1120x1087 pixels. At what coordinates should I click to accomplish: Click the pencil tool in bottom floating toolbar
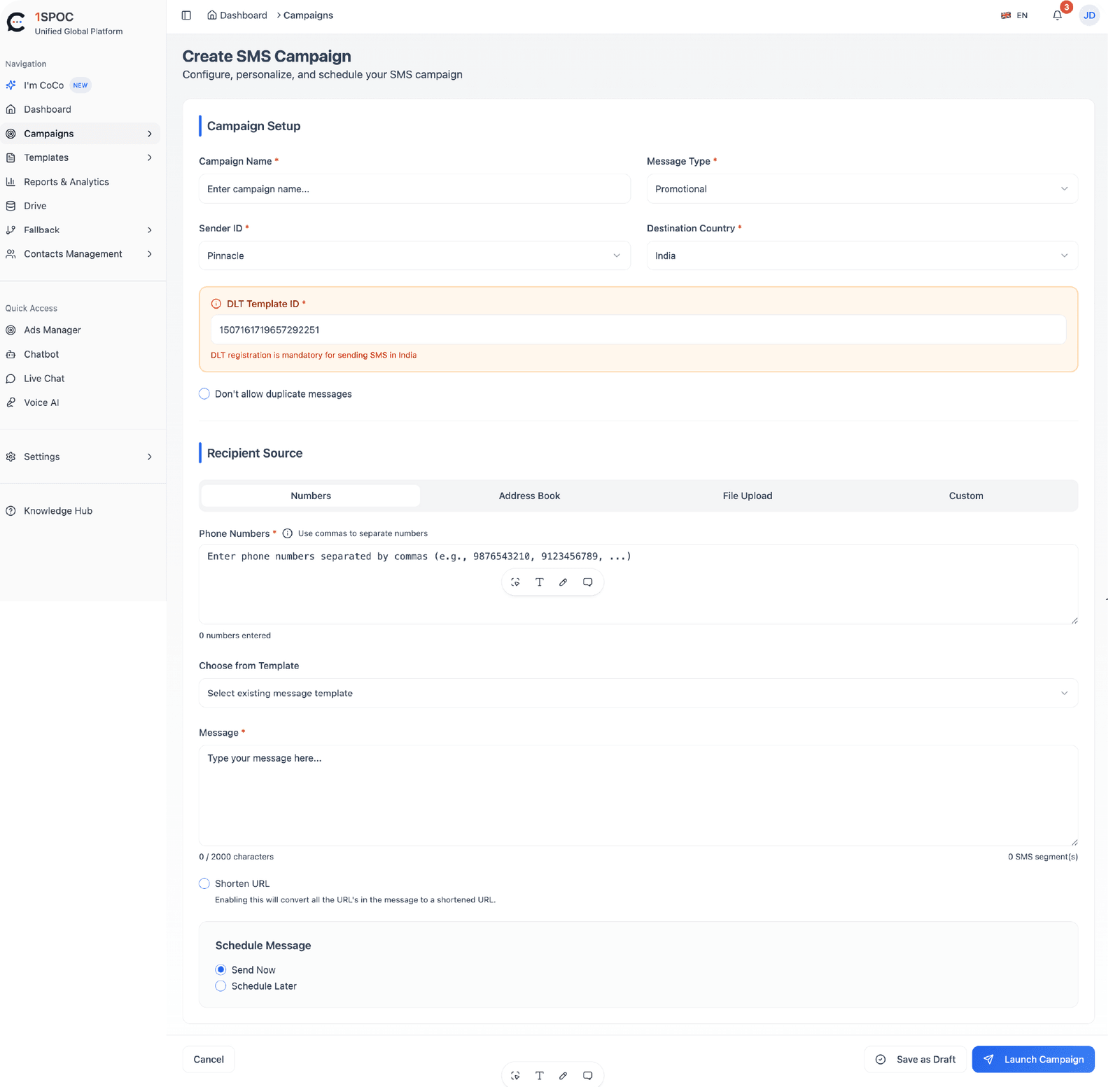(x=563, y=1076)
